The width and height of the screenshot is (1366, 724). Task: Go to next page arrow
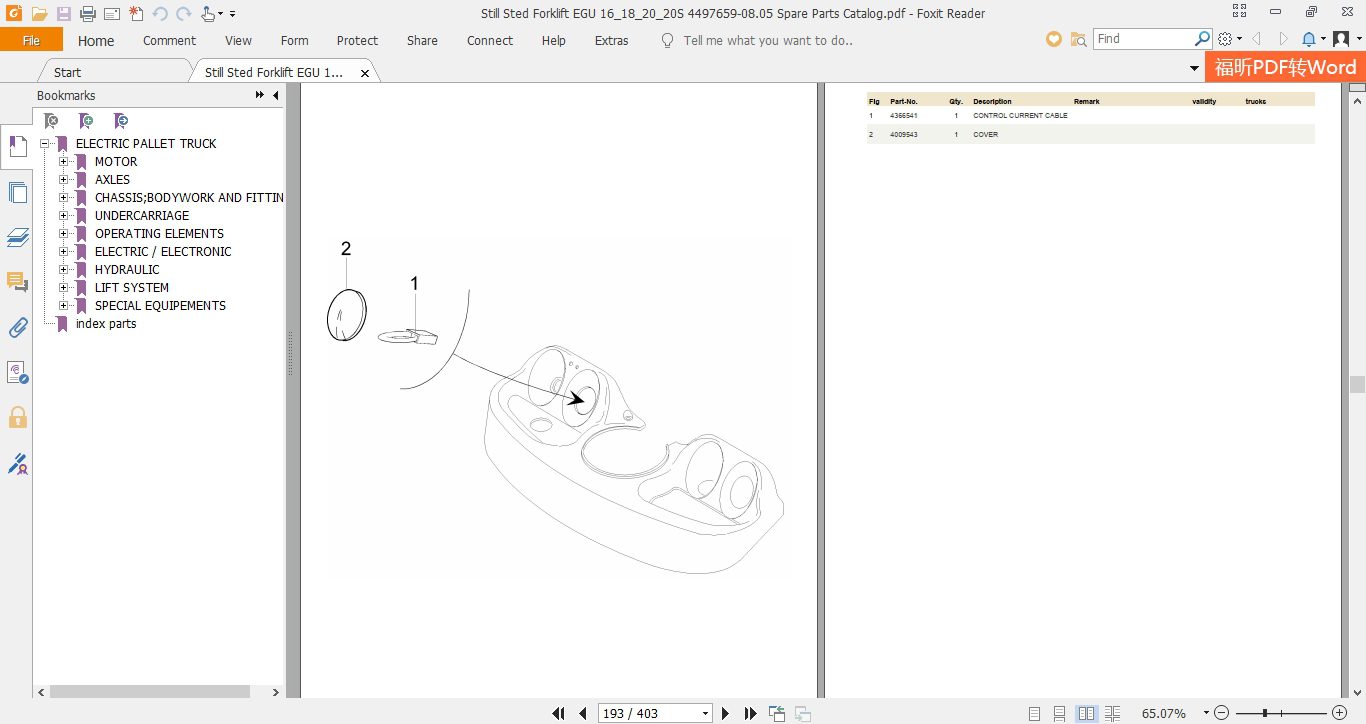[726, 713]
